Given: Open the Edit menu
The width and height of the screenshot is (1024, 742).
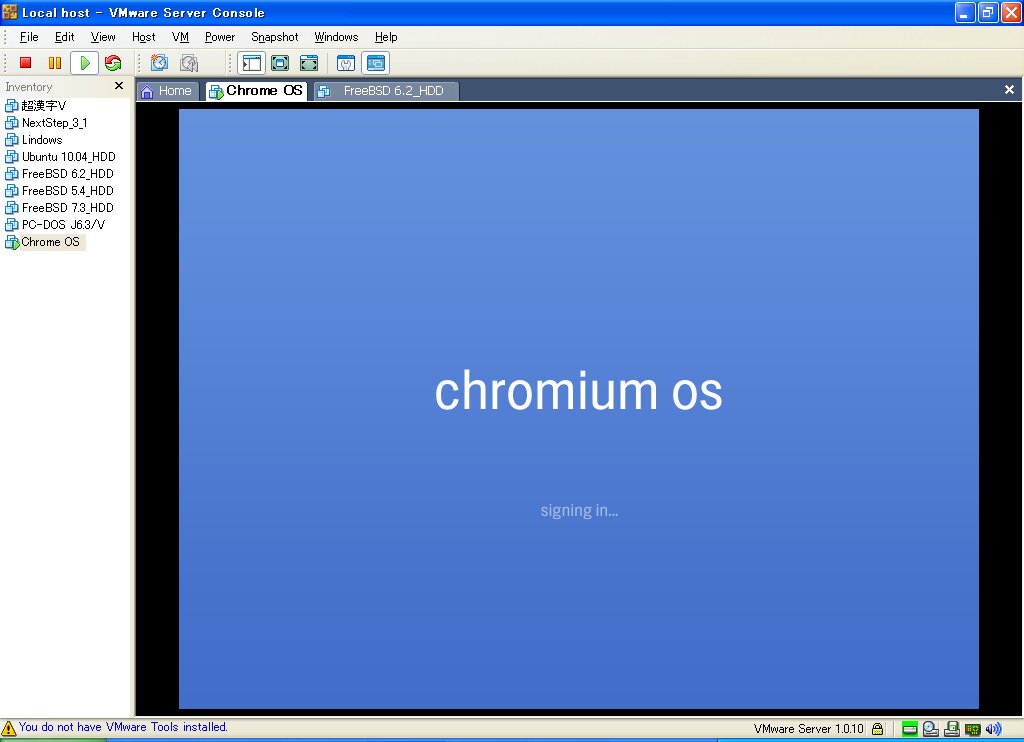Looking at the screenshot, I should tap(65, 37).
